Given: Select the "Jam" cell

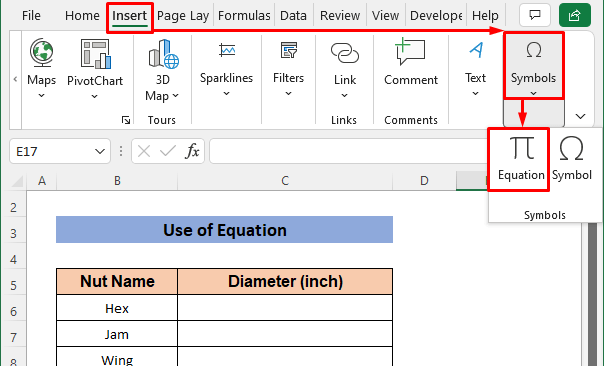Looking at the screenshot, I should point(117,334).
